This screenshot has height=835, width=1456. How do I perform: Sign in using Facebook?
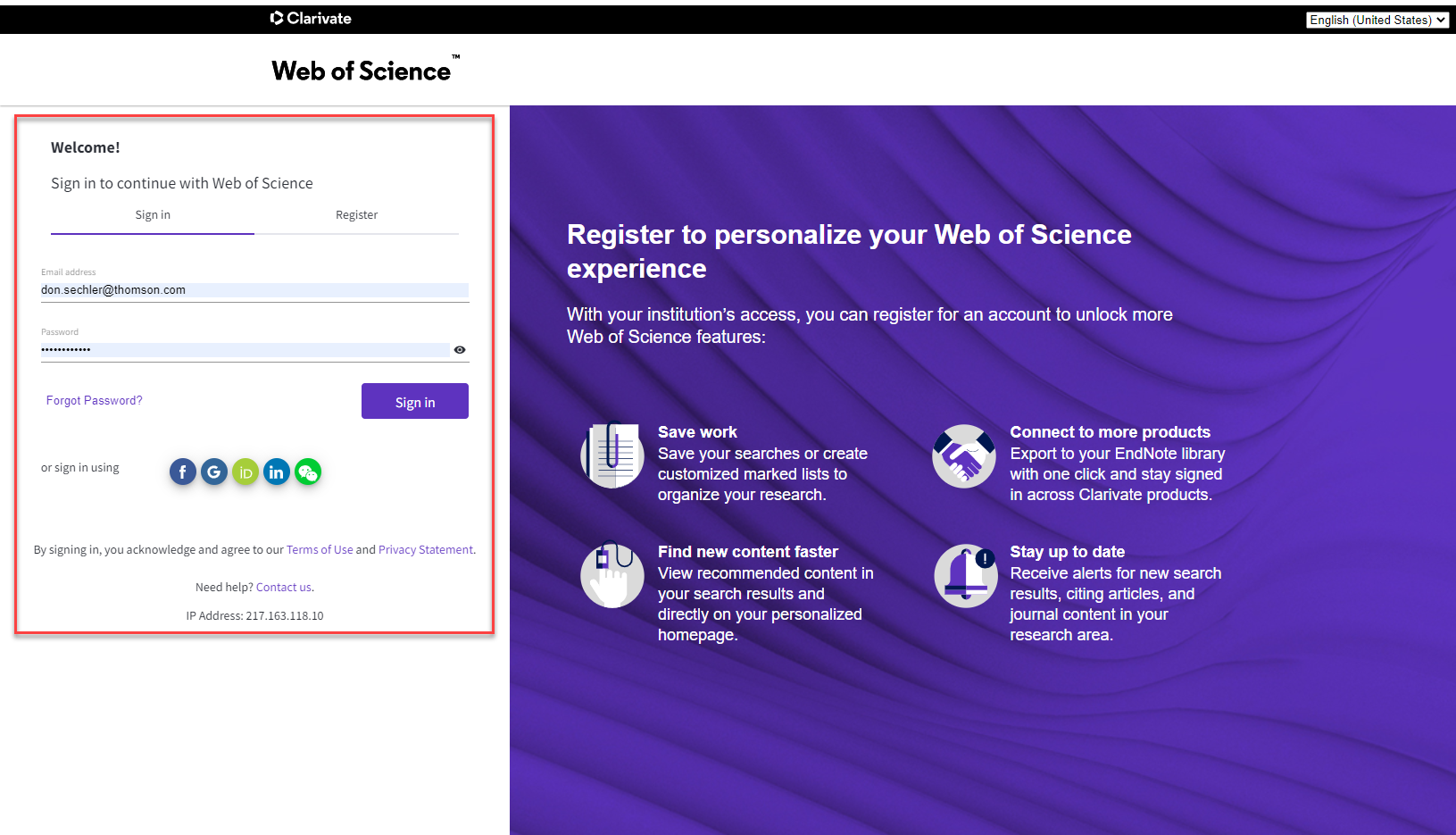tap(182, 472)
